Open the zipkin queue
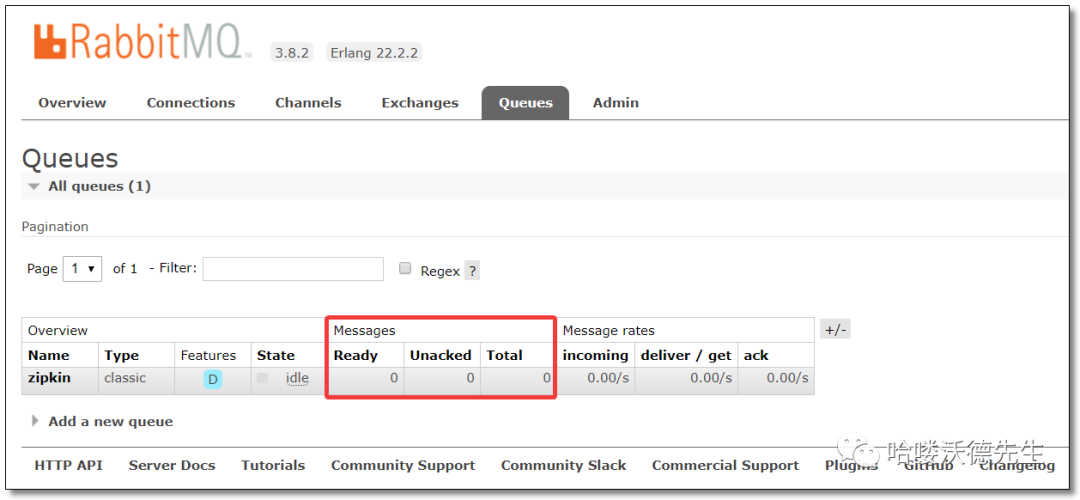 pos(49,378)
